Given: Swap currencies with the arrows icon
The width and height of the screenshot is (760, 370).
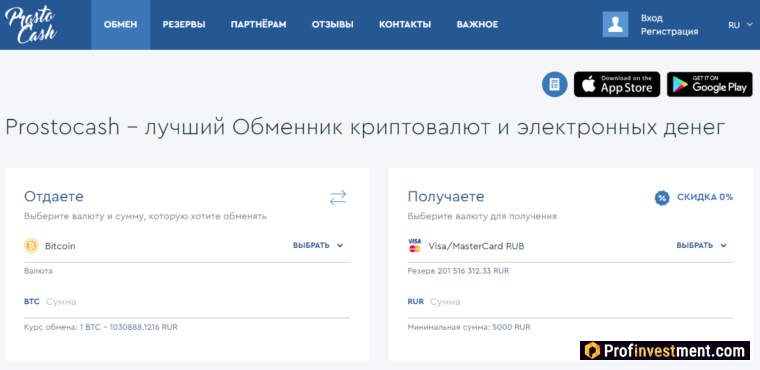Looking at the screenshot, I should (338, 197).
